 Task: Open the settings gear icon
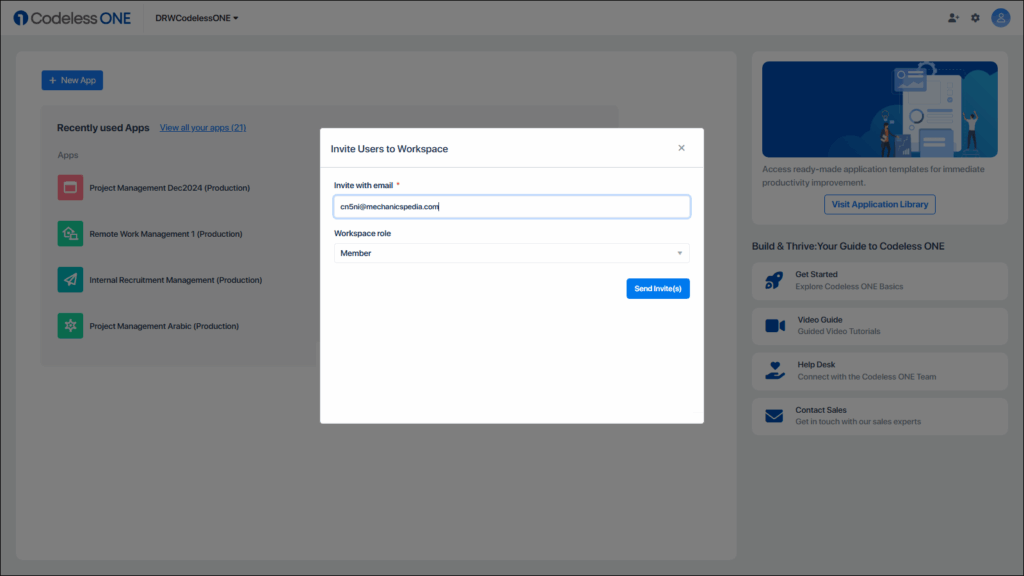(x=975, y=18)
